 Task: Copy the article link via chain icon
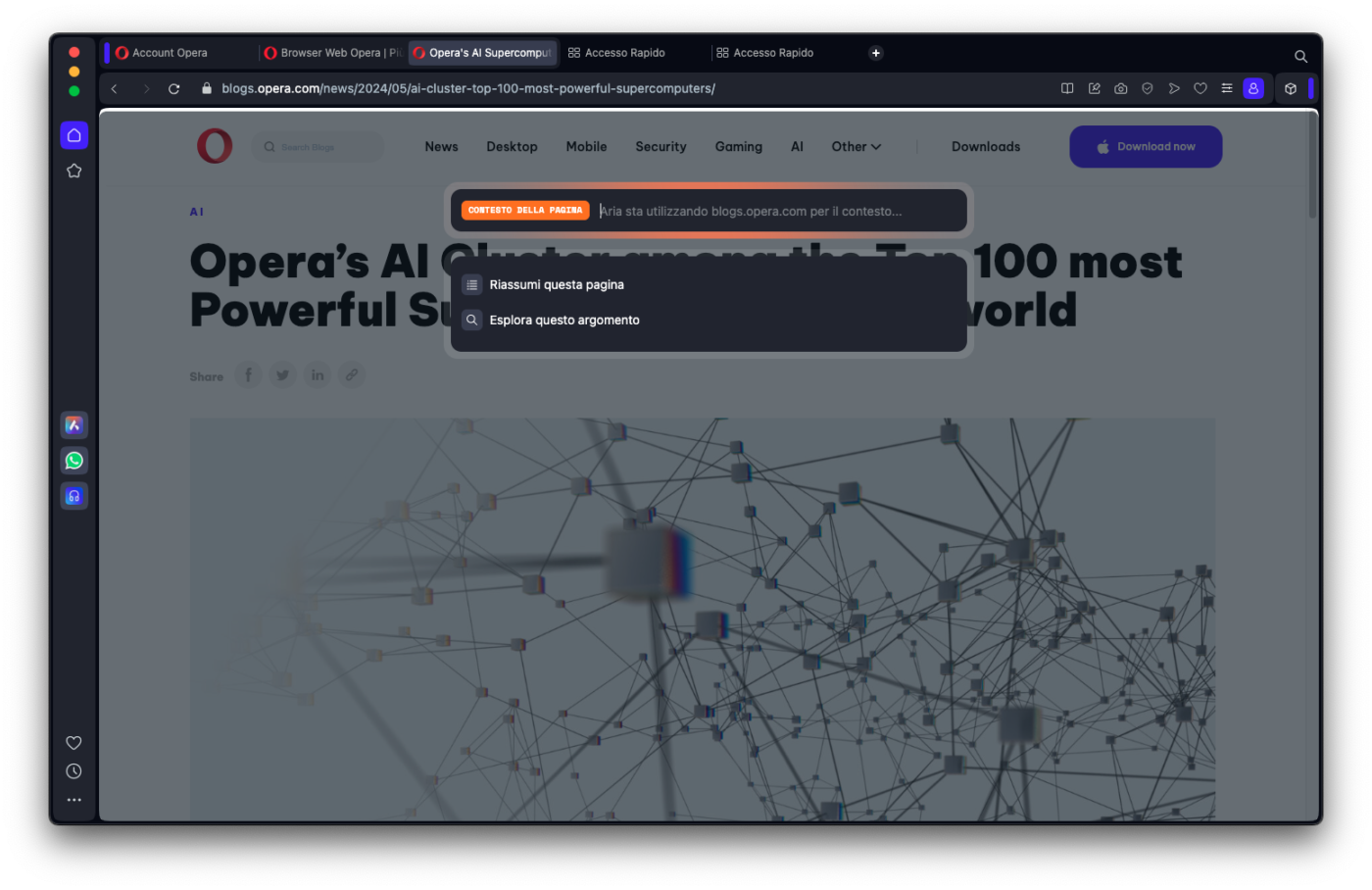(352, 375)
